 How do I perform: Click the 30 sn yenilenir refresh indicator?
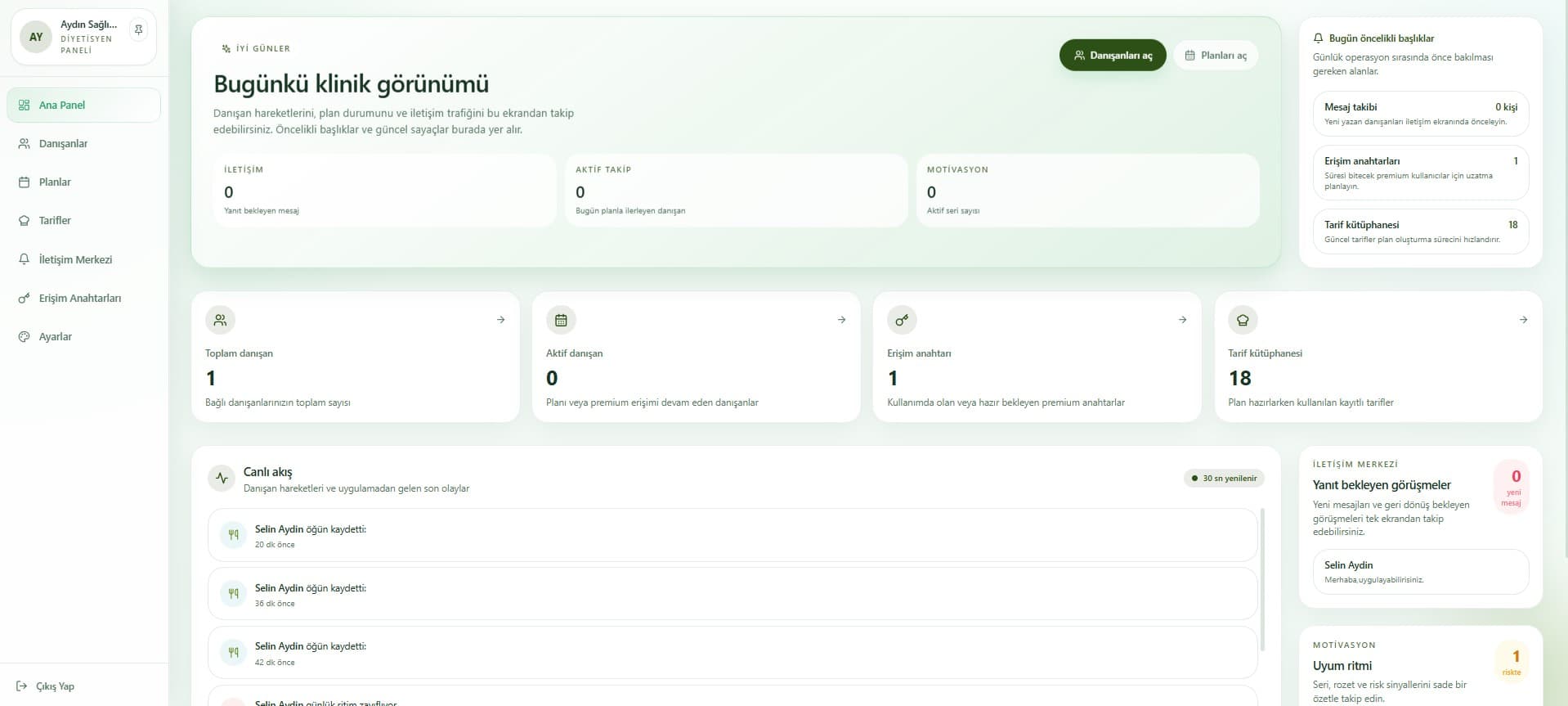point(1224,479)
